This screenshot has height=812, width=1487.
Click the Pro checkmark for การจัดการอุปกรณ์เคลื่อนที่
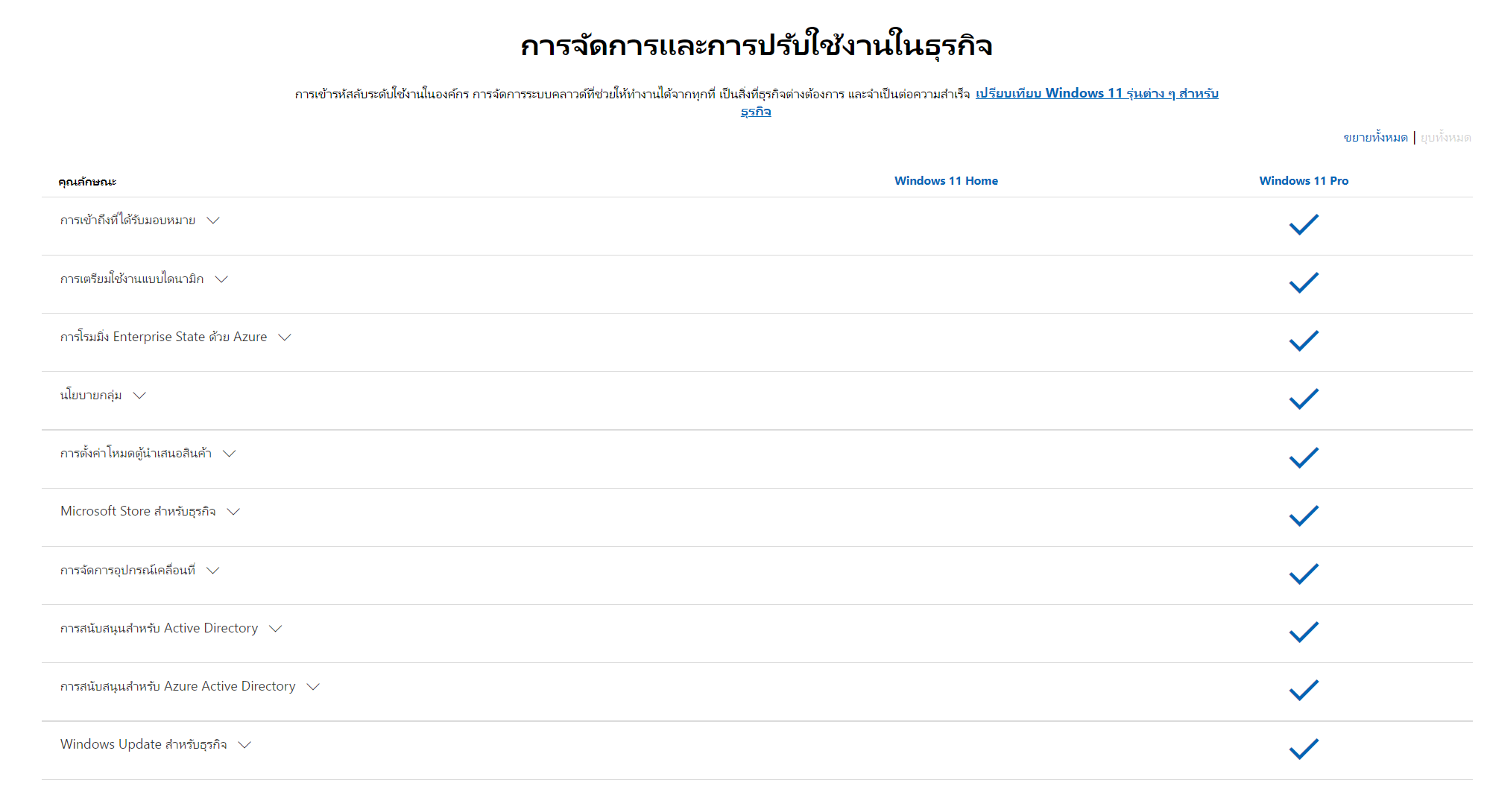(x=1304, y=574)
